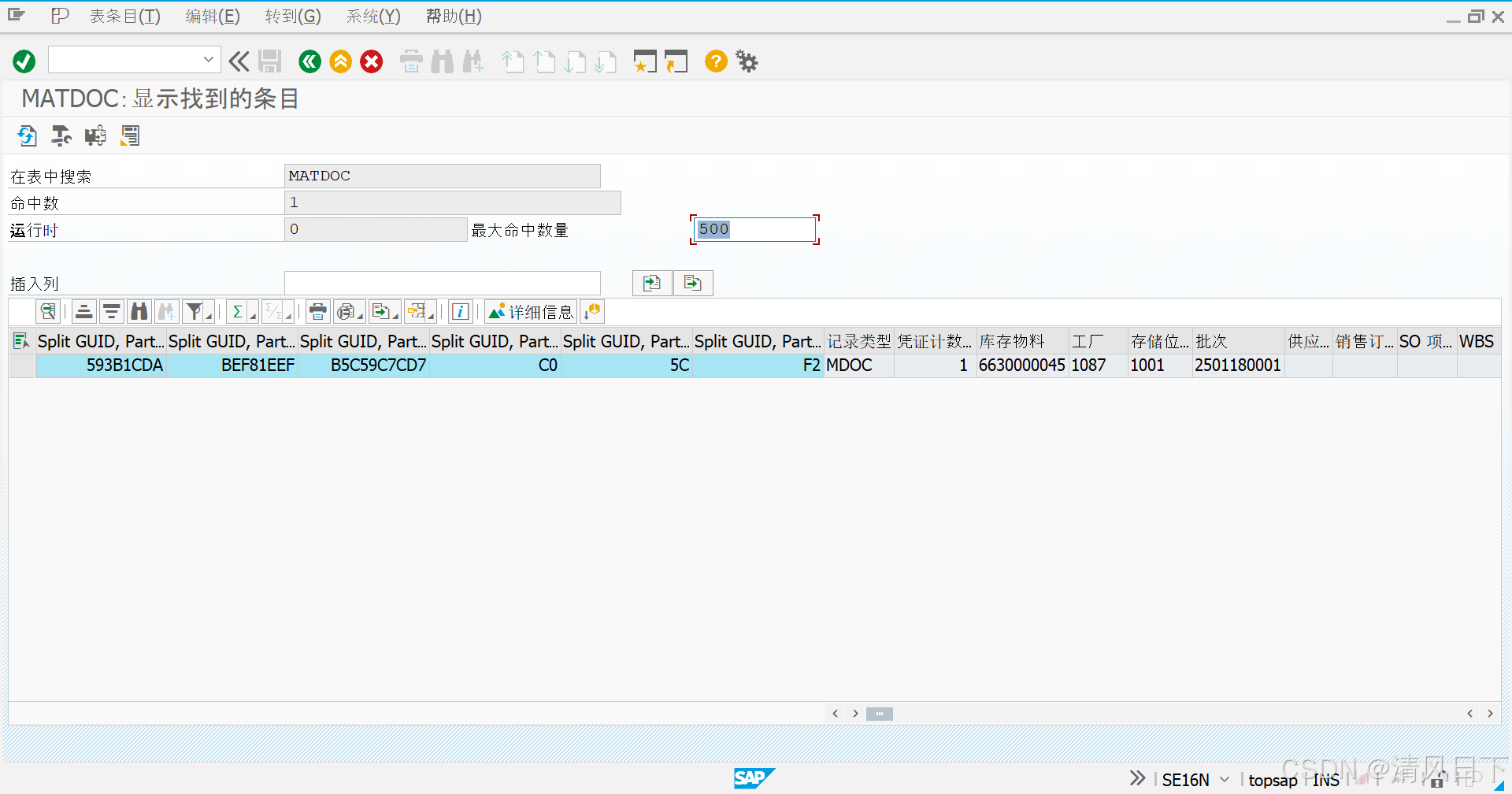
Task: Open the customize layout gear icon
Action: tap(746, 61)
